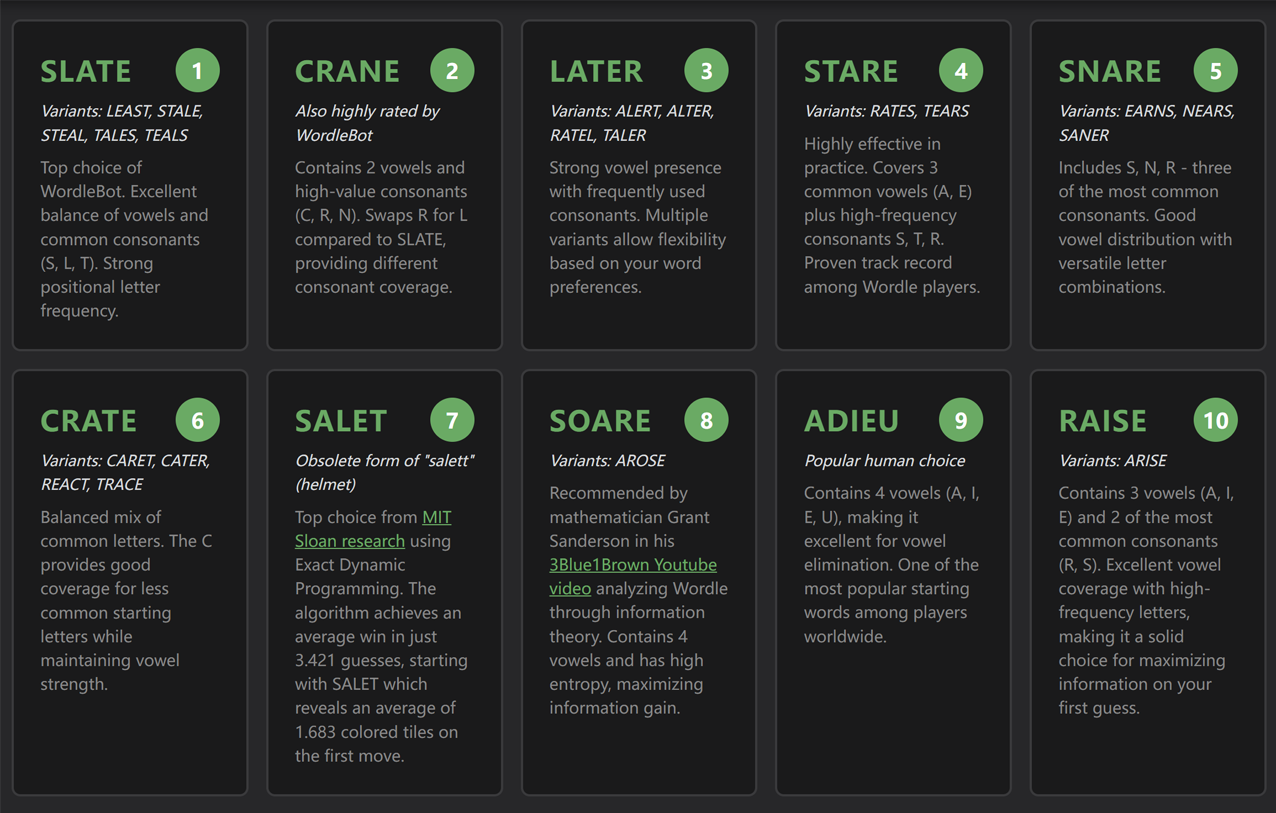
Task: Click the RAISE word title
Action: [x=1103, y=420]
